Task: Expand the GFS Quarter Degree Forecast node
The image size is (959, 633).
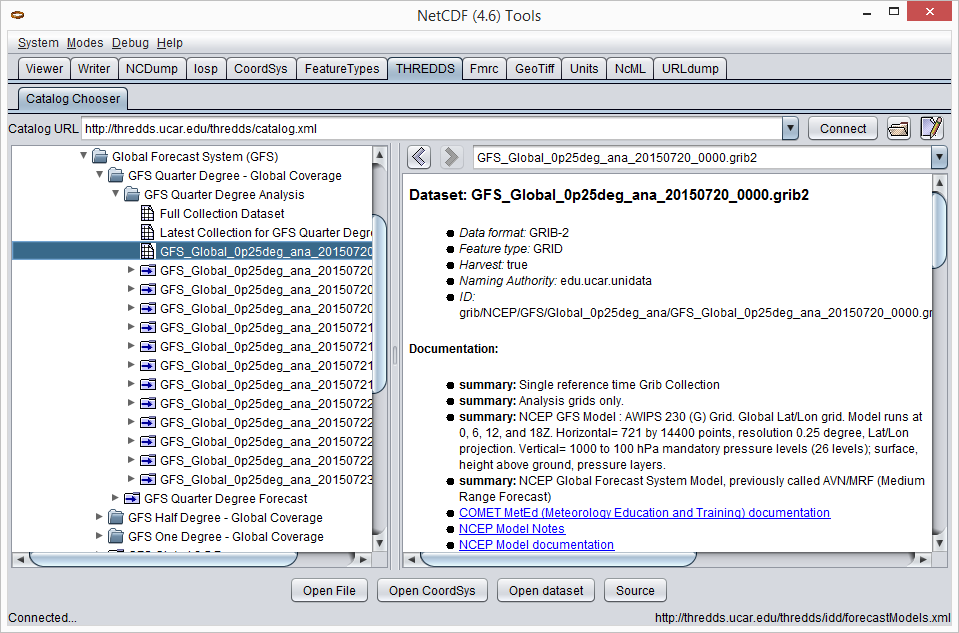Action: pos(115,498)
